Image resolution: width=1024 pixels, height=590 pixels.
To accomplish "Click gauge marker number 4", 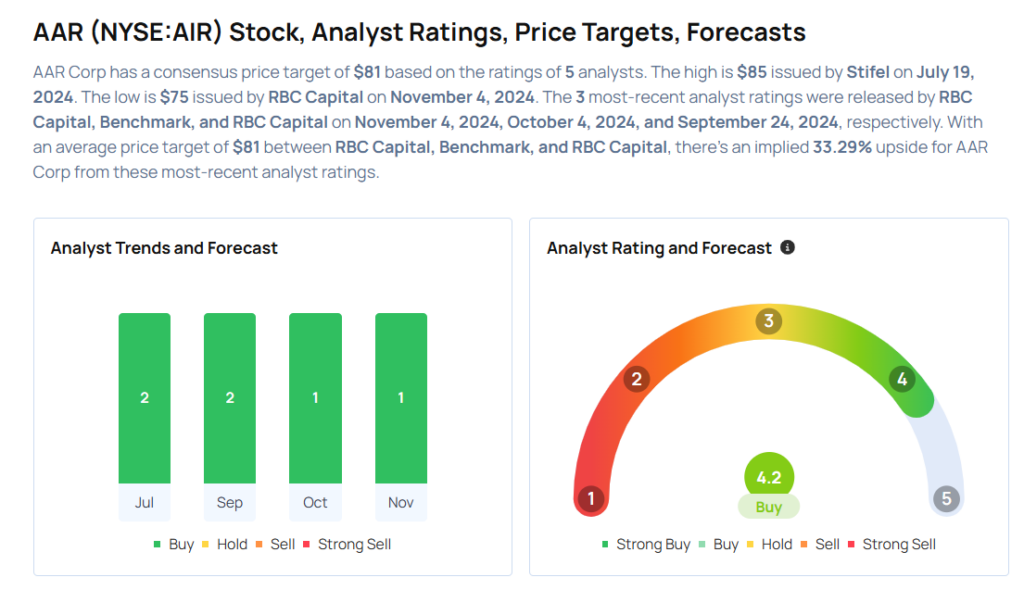I will coord(902,379).
